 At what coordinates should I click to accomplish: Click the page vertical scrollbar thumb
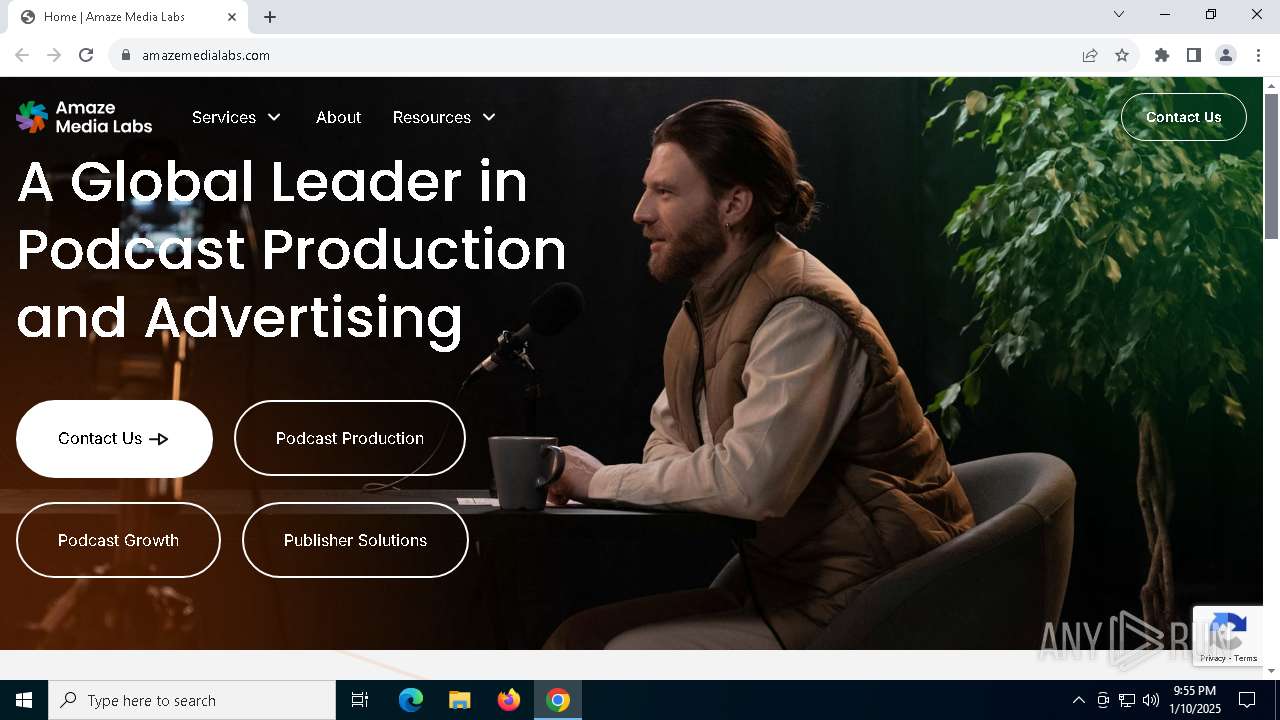click(1272, 166)
